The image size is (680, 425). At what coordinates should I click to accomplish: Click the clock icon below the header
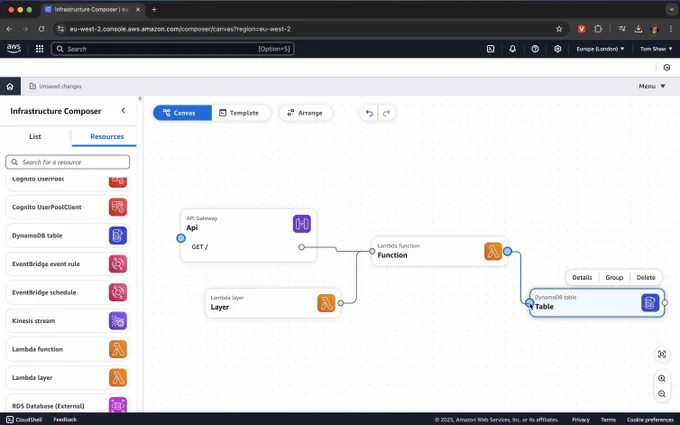pyautogui.click(x=667, y=68)
